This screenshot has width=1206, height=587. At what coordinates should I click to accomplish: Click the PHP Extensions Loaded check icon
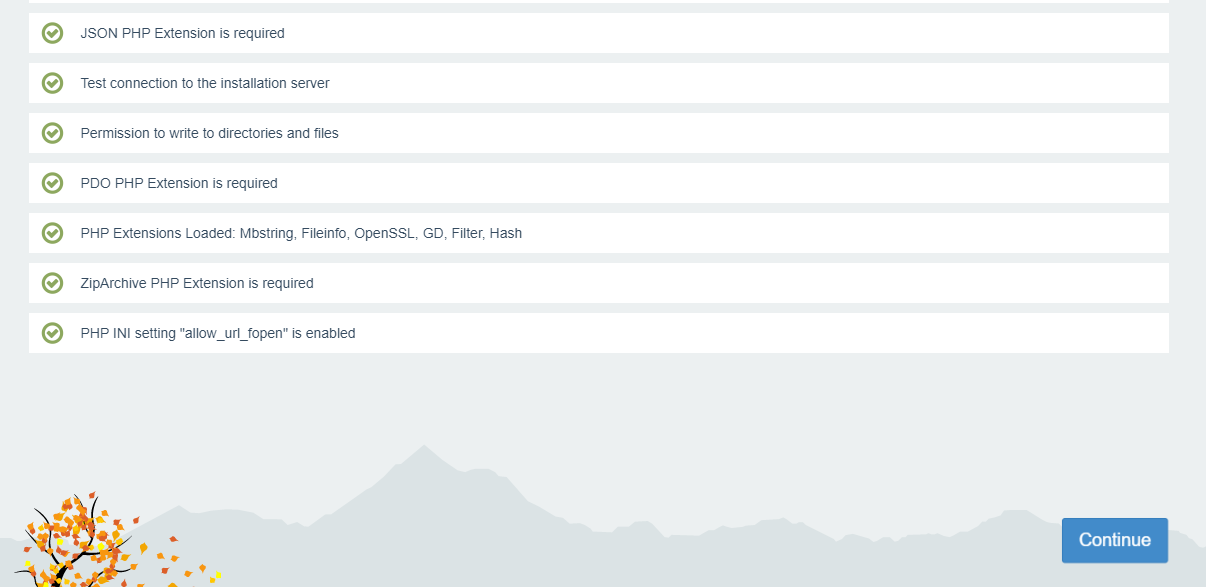point(53,233)
